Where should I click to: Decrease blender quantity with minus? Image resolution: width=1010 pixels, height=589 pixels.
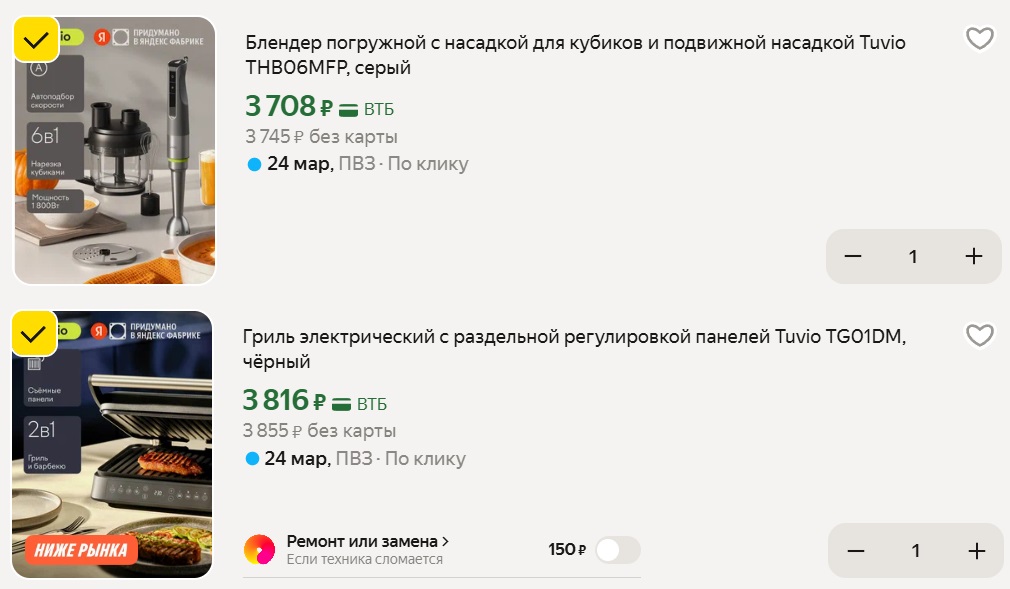(x=853, y=257)
